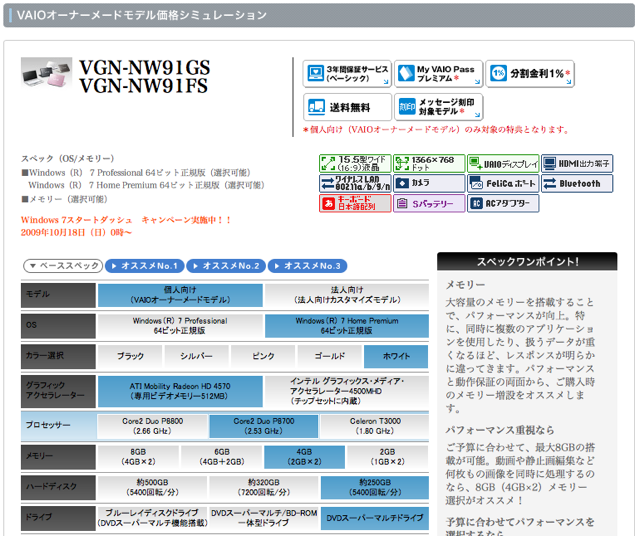Click the VAIOディスプレイ spec icon
Viewport: 640px width, 536px height.
pyautogui.click(x=503, y=163)
